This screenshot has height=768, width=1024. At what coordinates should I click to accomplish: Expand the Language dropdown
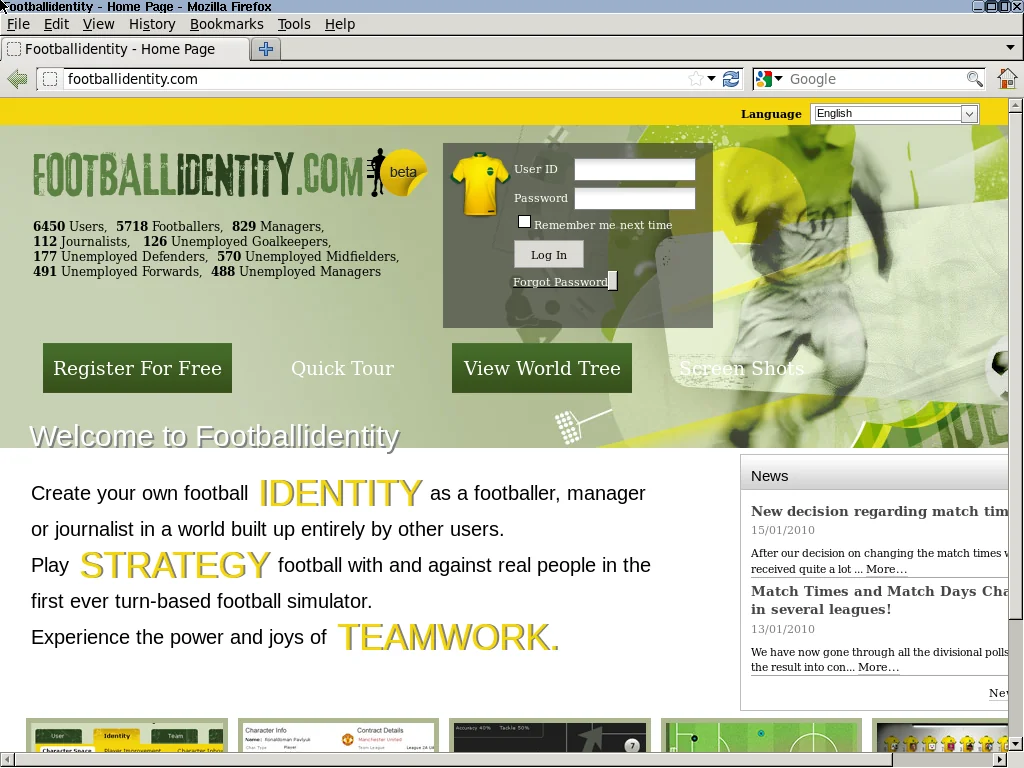968,114
